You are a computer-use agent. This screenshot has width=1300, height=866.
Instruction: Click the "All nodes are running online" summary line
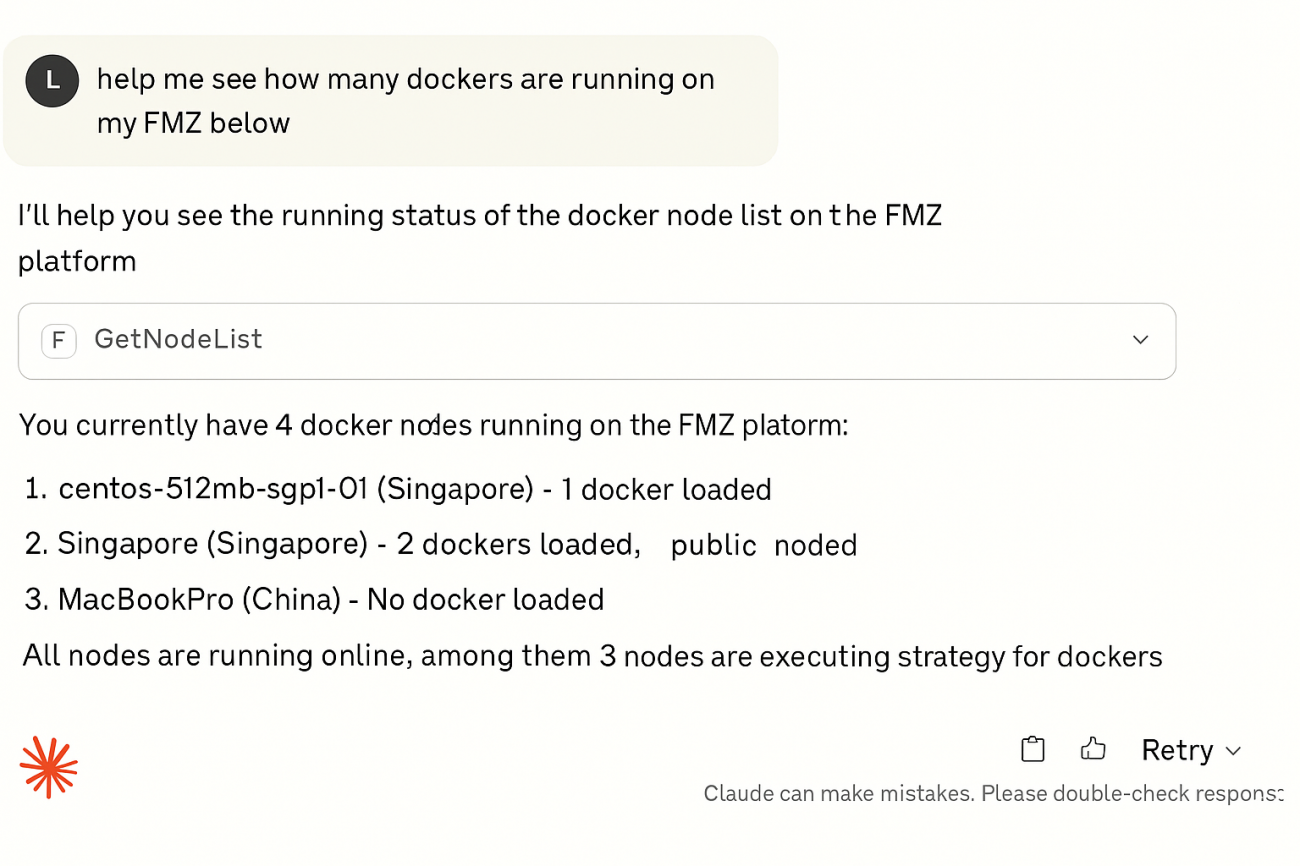point(592,656)
